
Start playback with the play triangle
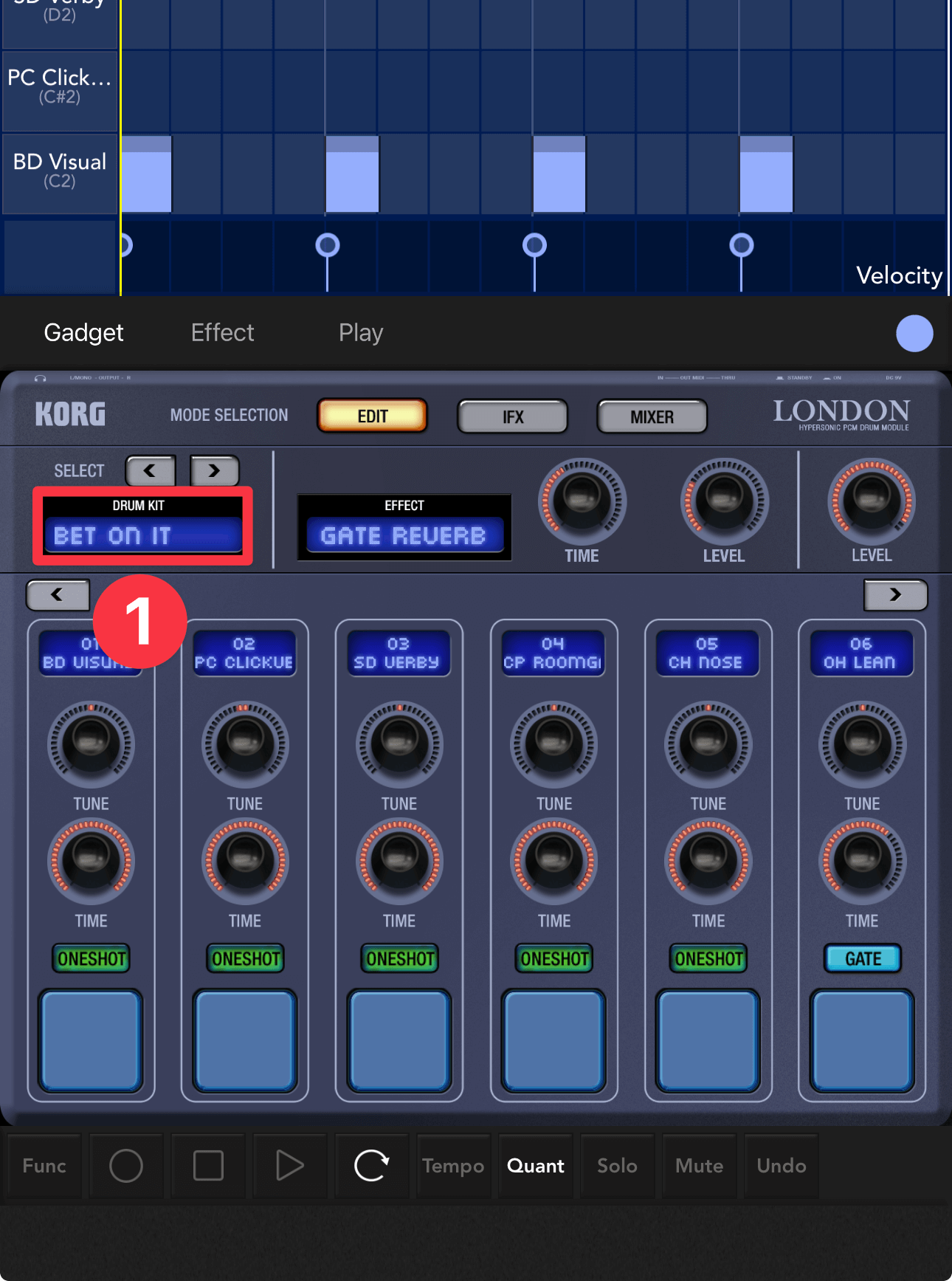[289, 1166]
